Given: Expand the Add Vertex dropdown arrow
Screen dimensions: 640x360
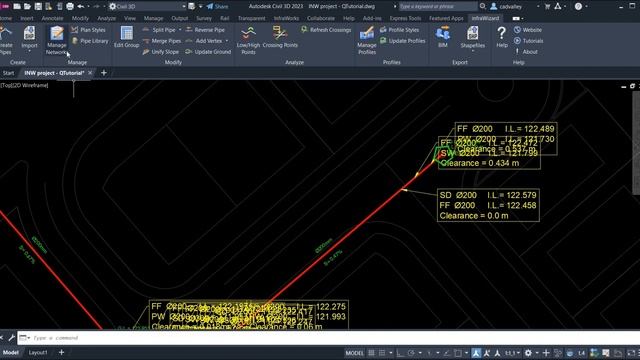Looking at the screenshot, I should pos(227,41).
